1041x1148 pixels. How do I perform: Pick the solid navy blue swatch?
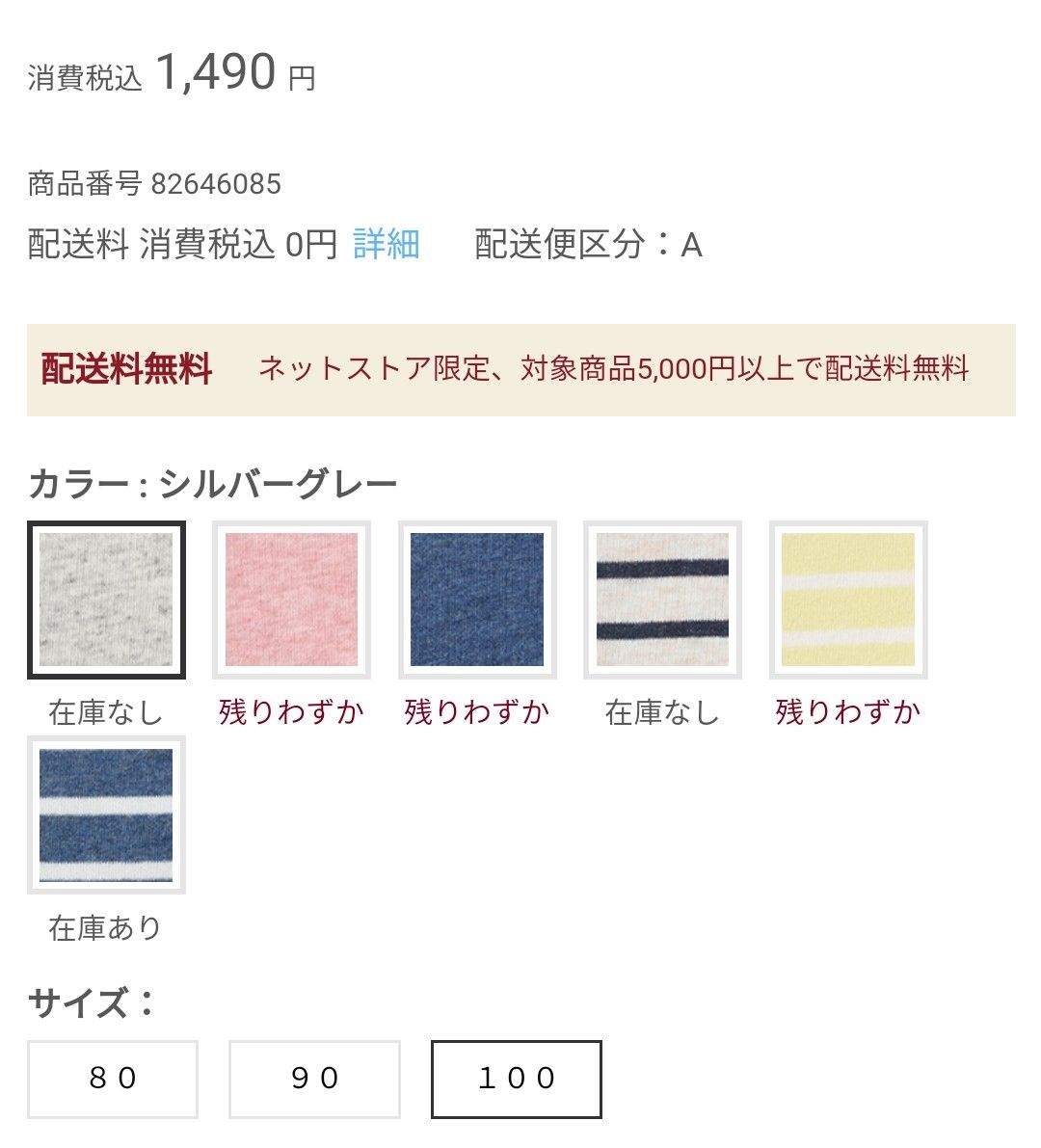[477, 600]
